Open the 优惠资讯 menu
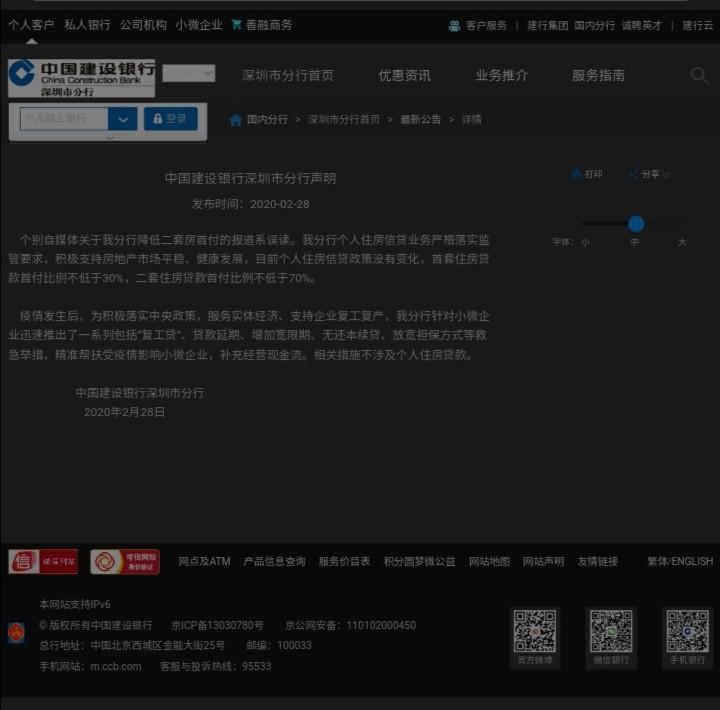The height and width of the screenshot is (710, 720). pos(405,75)
